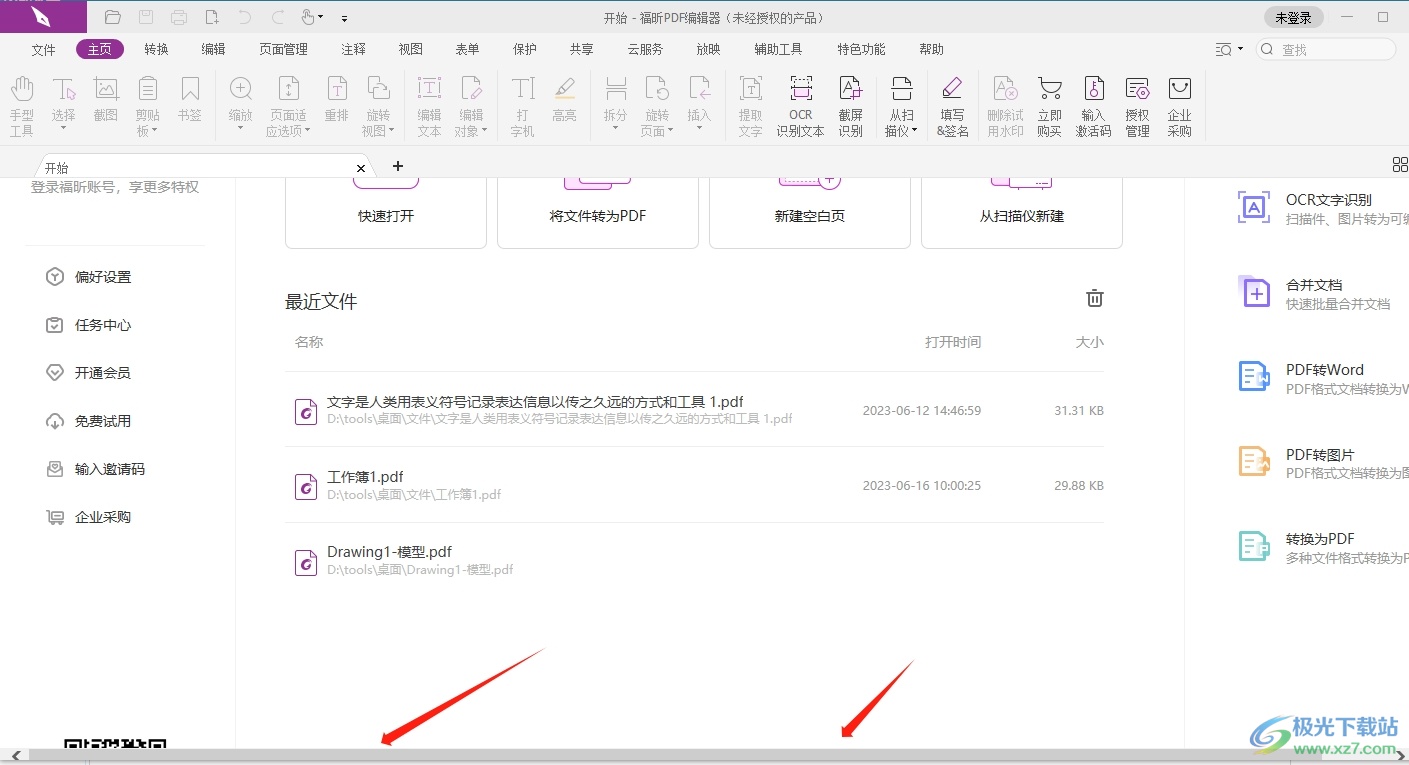Click the 企业采购 ribbon icon
1409x765 pixels.
coord(1180,106)
